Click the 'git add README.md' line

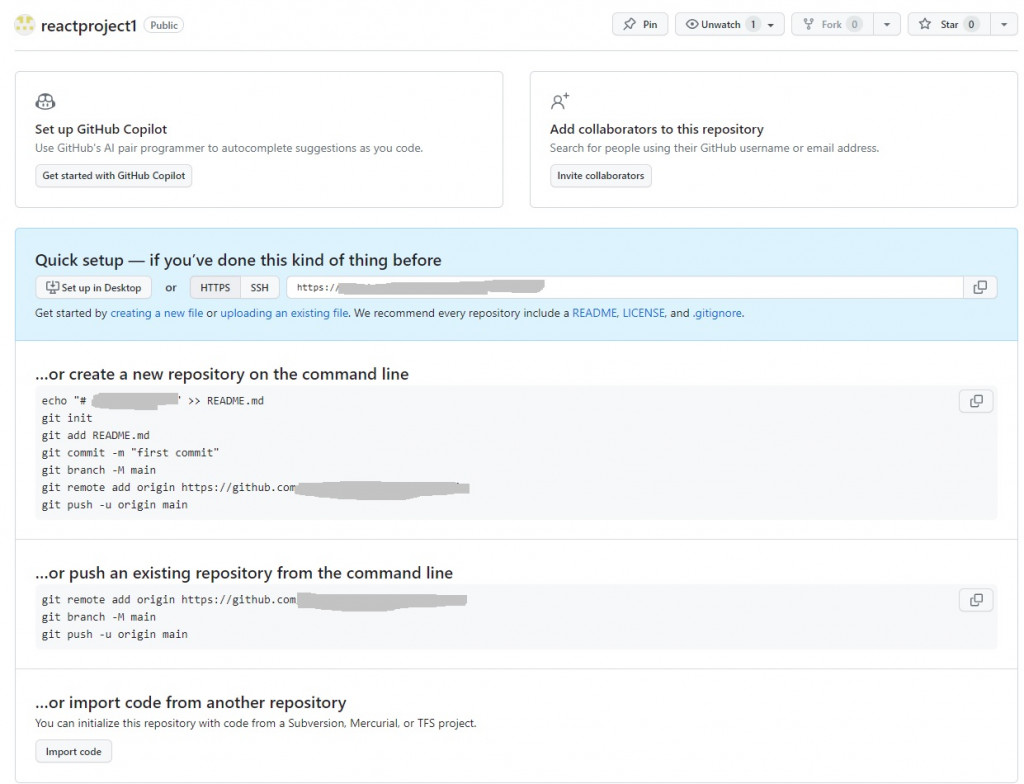click(95, 435)
